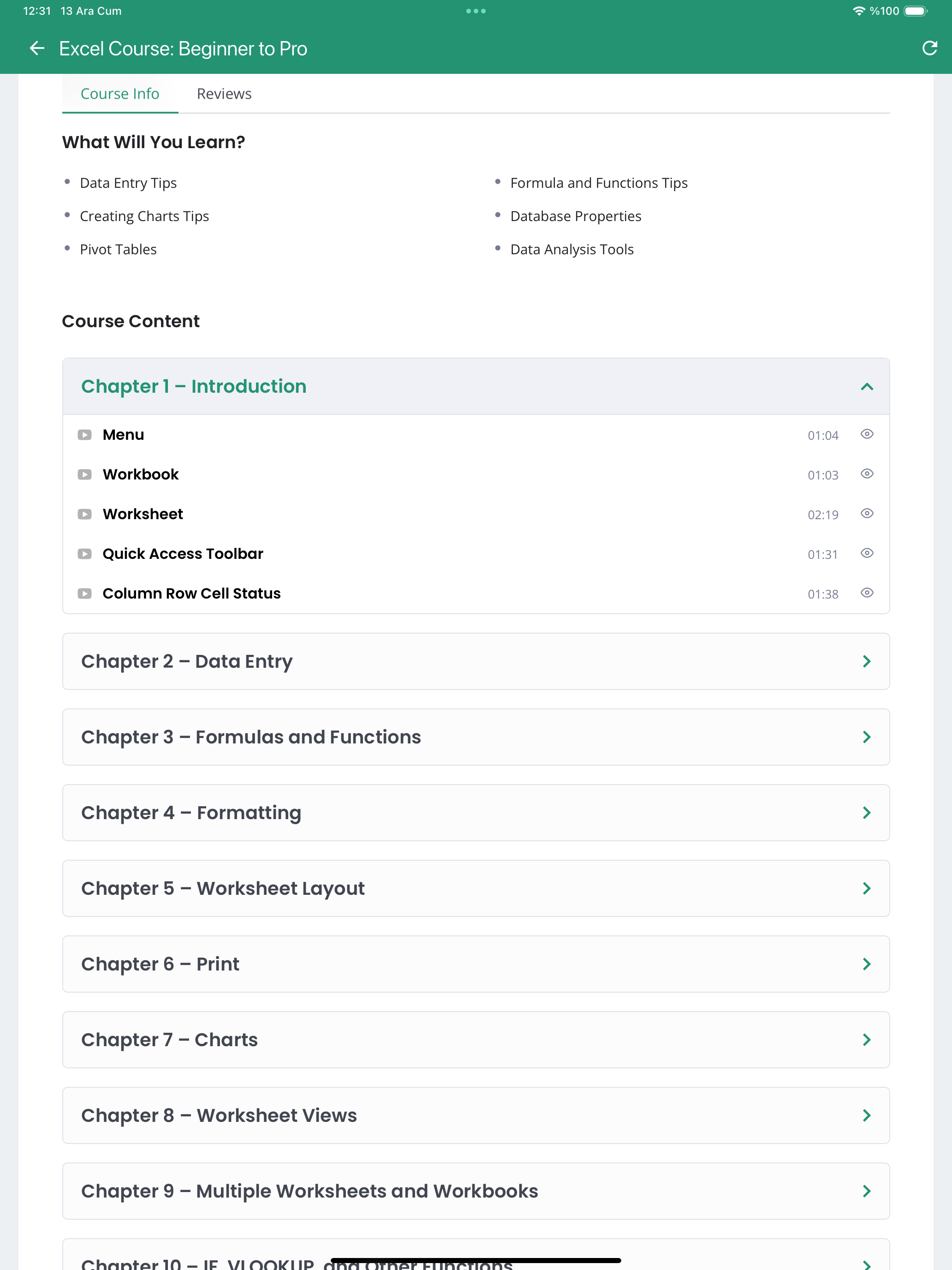Open the Column Row Cell Status lesson

[476, 593]
